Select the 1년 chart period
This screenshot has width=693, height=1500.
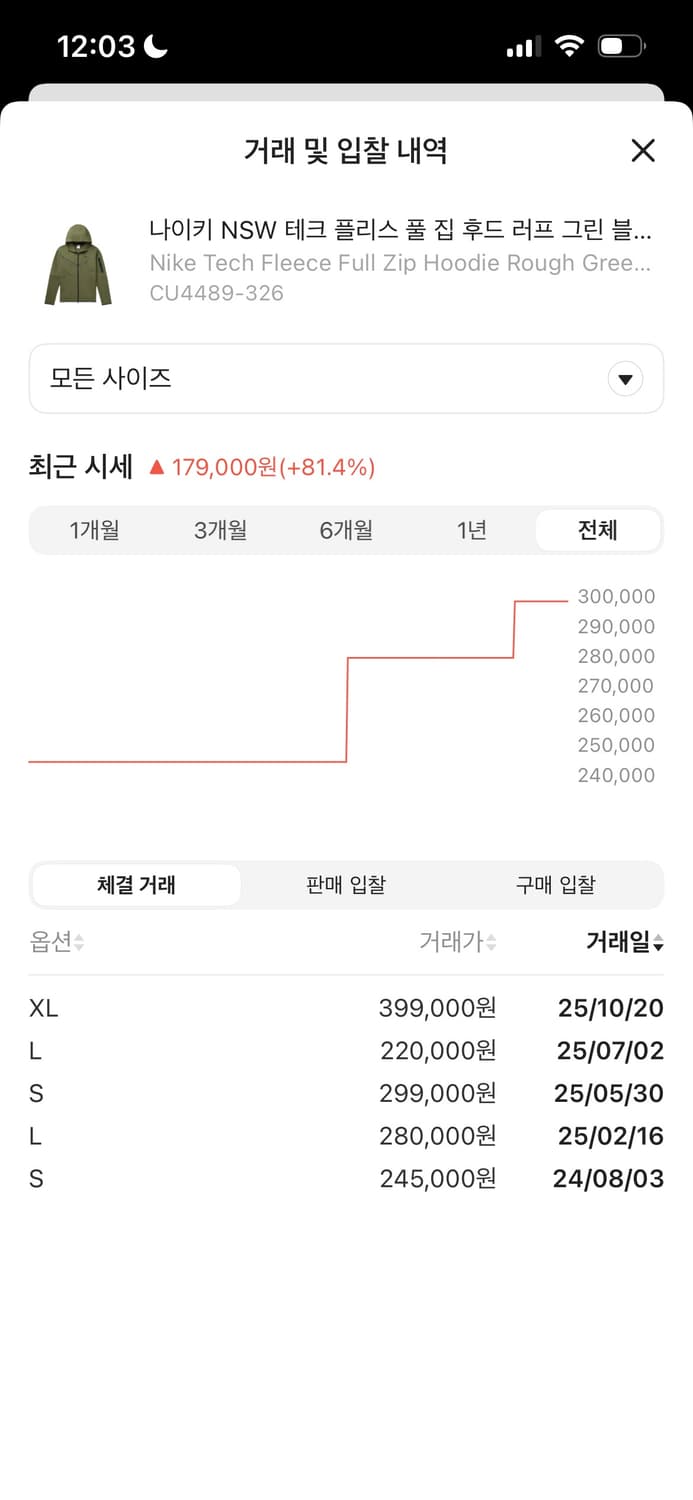pos(472,530)
